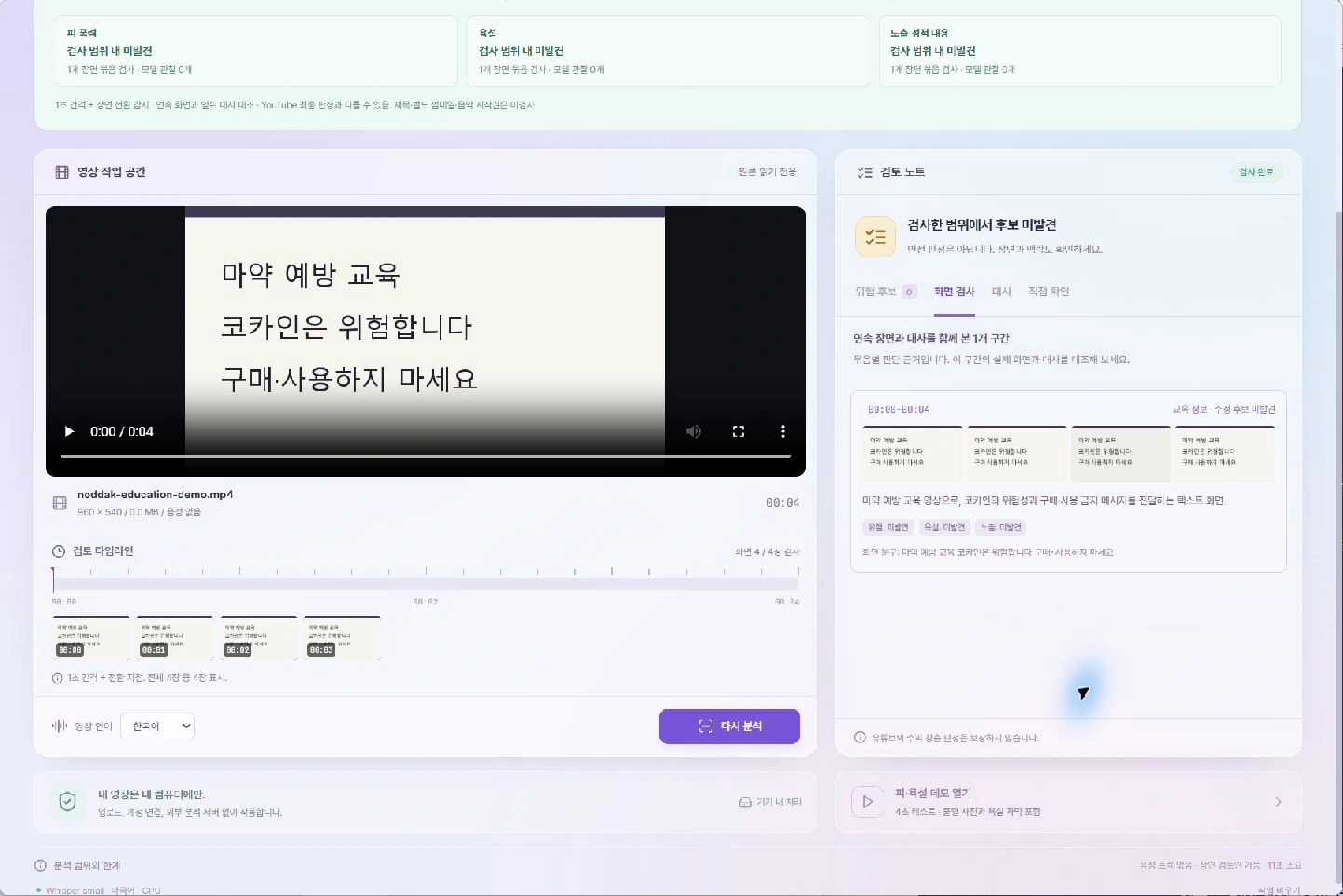1343x896 pixels.
Task: Click the first scene thumbnail in the 00:00-00:04 card
Action: [913, 454]
